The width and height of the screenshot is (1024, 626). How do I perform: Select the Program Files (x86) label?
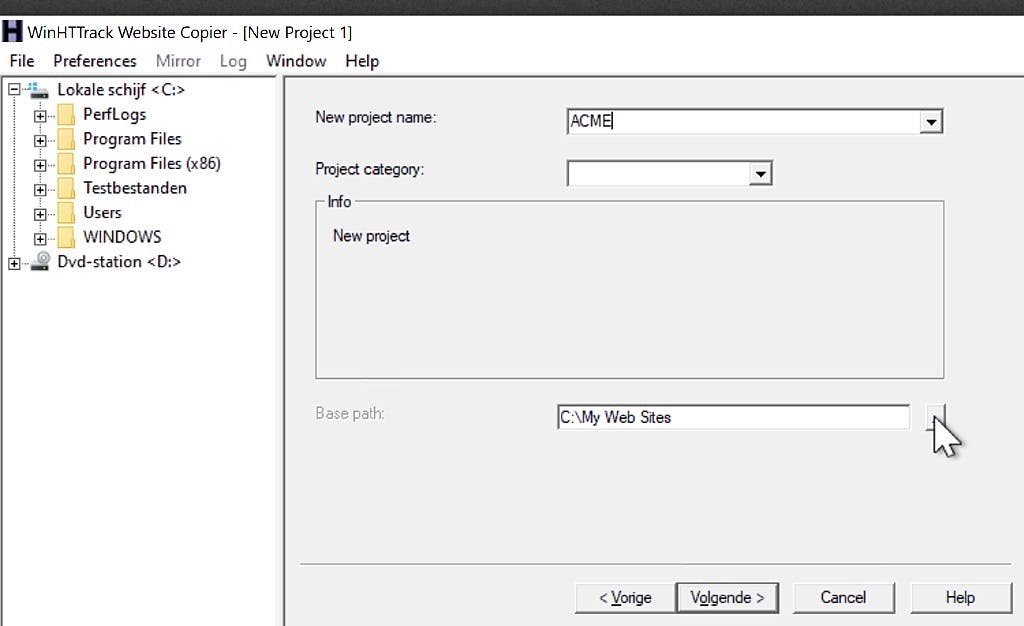click(152, 163)
